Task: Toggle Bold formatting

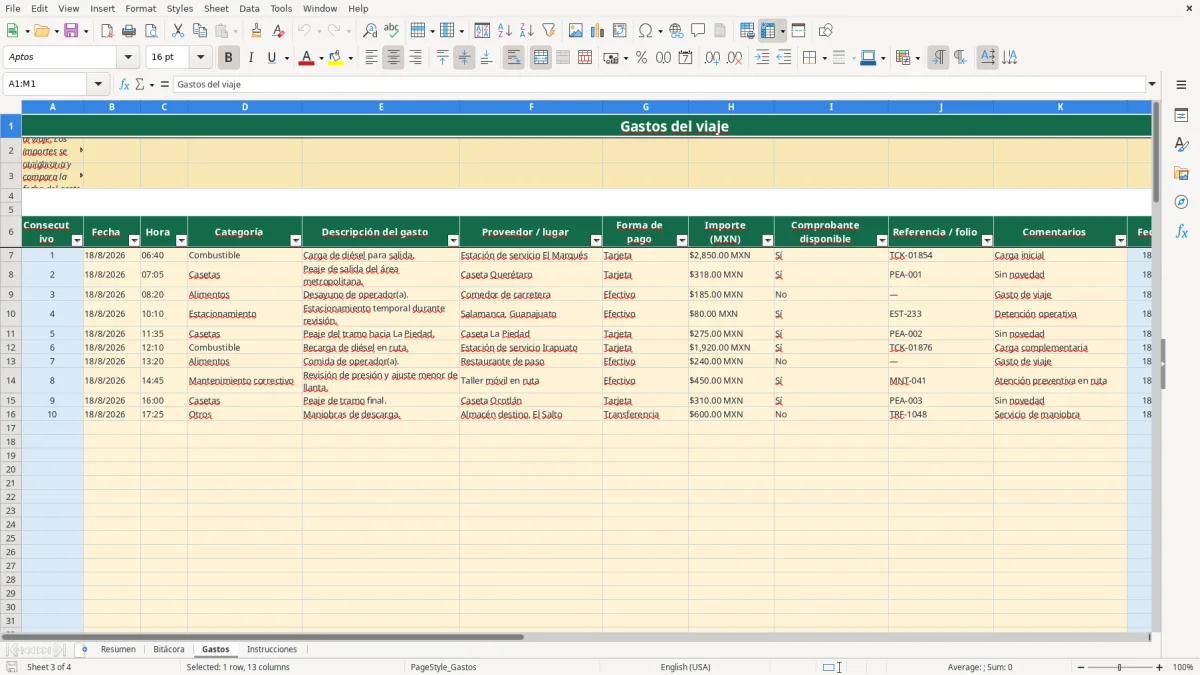Action: (x=228, y=58)
